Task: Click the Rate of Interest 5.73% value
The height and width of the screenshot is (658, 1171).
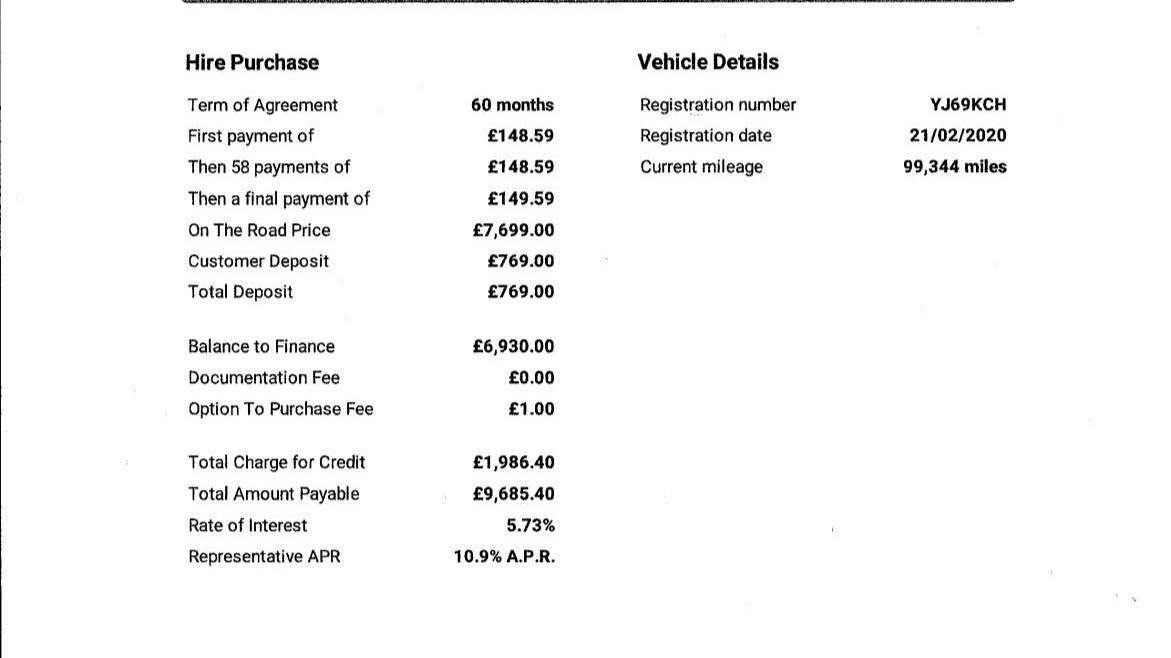Action: click(530, 526)
